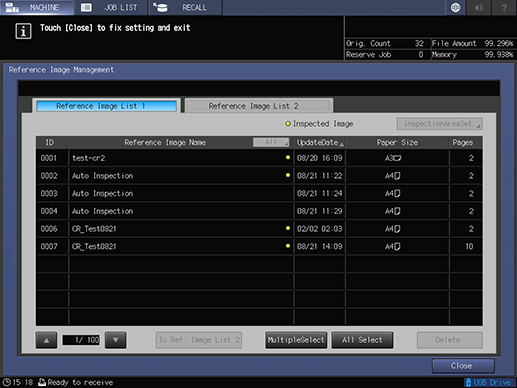Sort by the UpdateDate column header
Viewport: 517px width, 388px height.
(319, 143)
